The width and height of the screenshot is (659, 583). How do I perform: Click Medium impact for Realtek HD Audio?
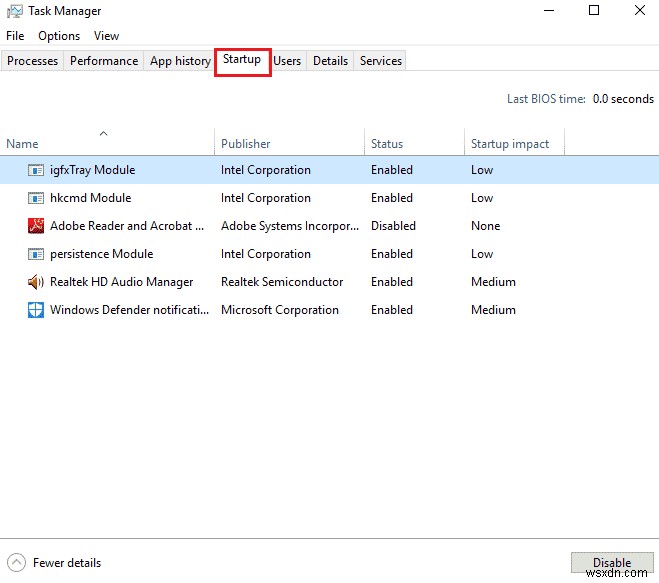coord(493,282)
